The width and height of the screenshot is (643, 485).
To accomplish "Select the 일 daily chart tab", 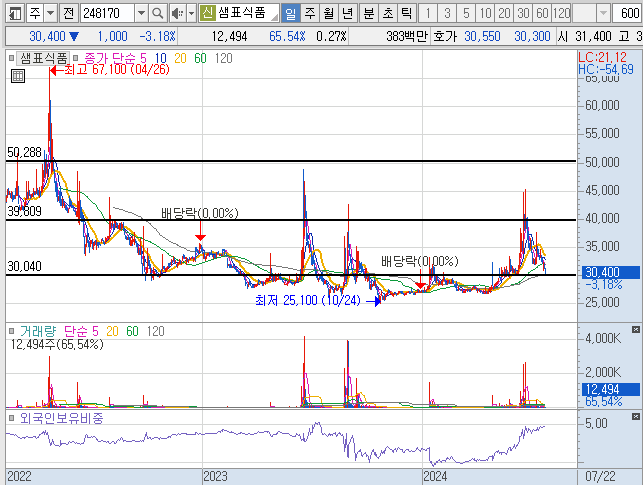I will pyautogui.click(x=290, y=13).
